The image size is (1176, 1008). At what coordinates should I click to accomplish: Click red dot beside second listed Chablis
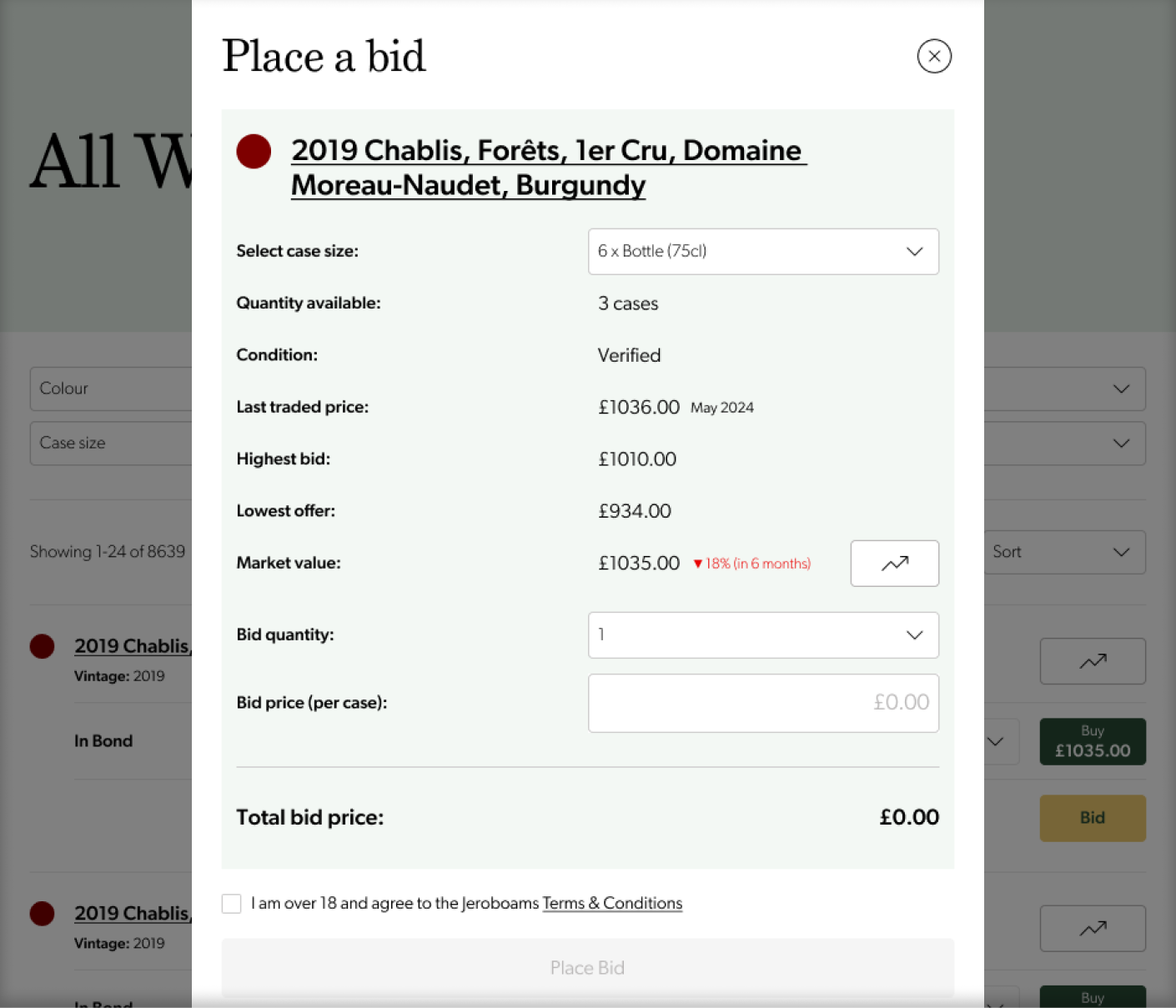[x=43, y=914]
